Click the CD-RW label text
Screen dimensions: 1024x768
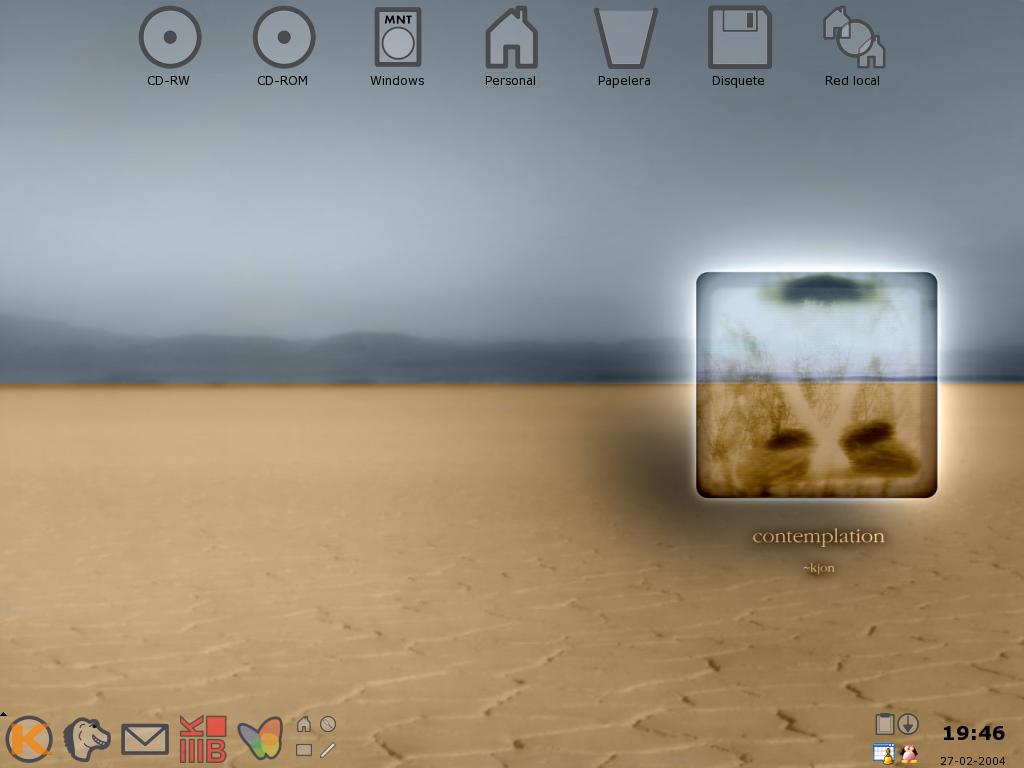coord(168,81)
